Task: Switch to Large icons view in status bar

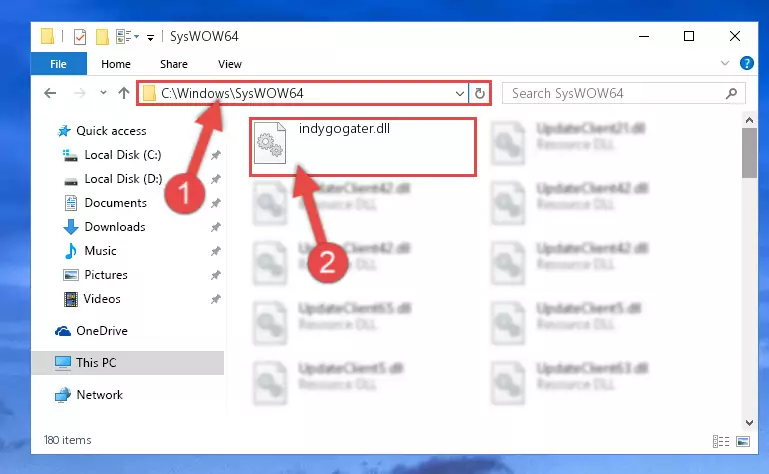Action: (743, 442)
